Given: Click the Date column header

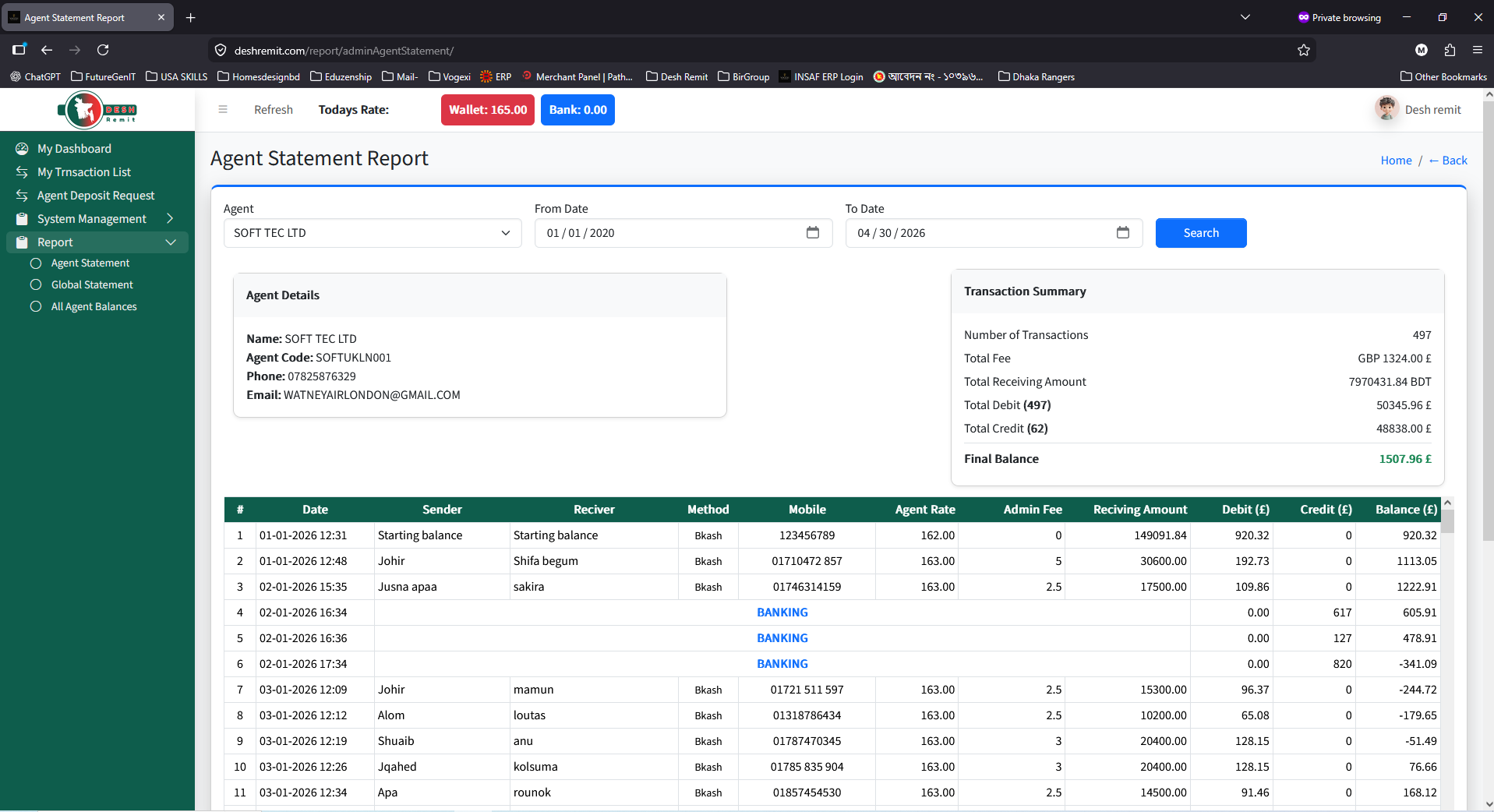Looking at the screenshot, I should 315,510.
